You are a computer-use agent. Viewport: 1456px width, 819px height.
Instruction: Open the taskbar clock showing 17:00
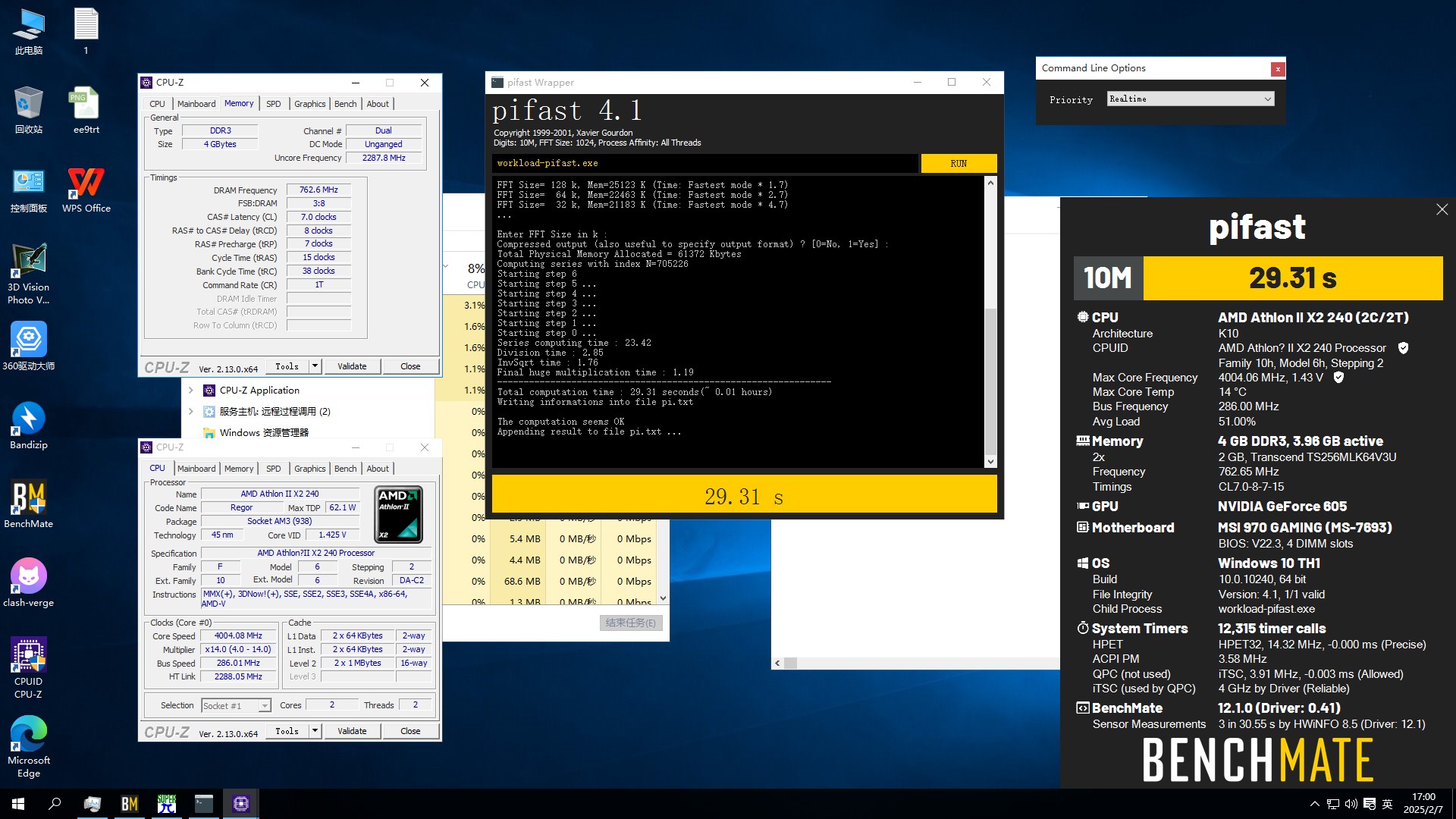[1423, 804]
